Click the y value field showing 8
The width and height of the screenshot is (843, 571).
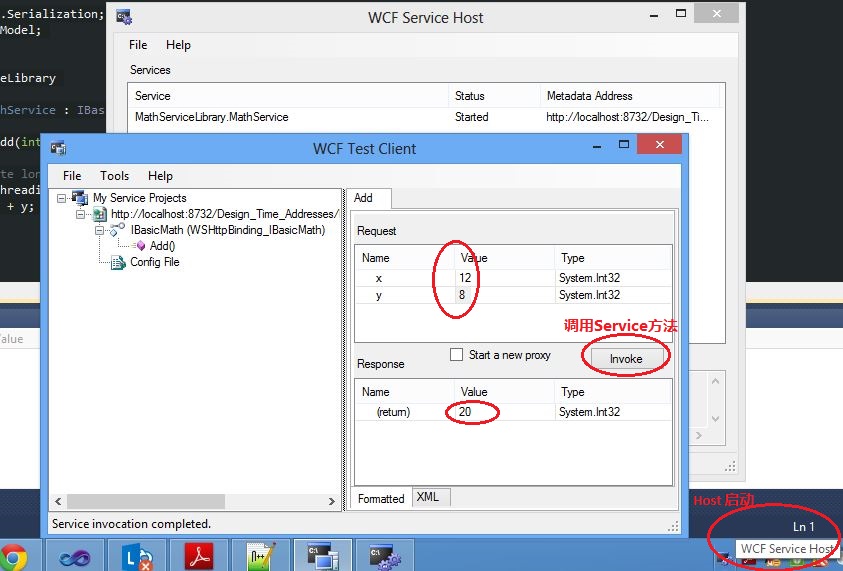[x=504, y=295]
